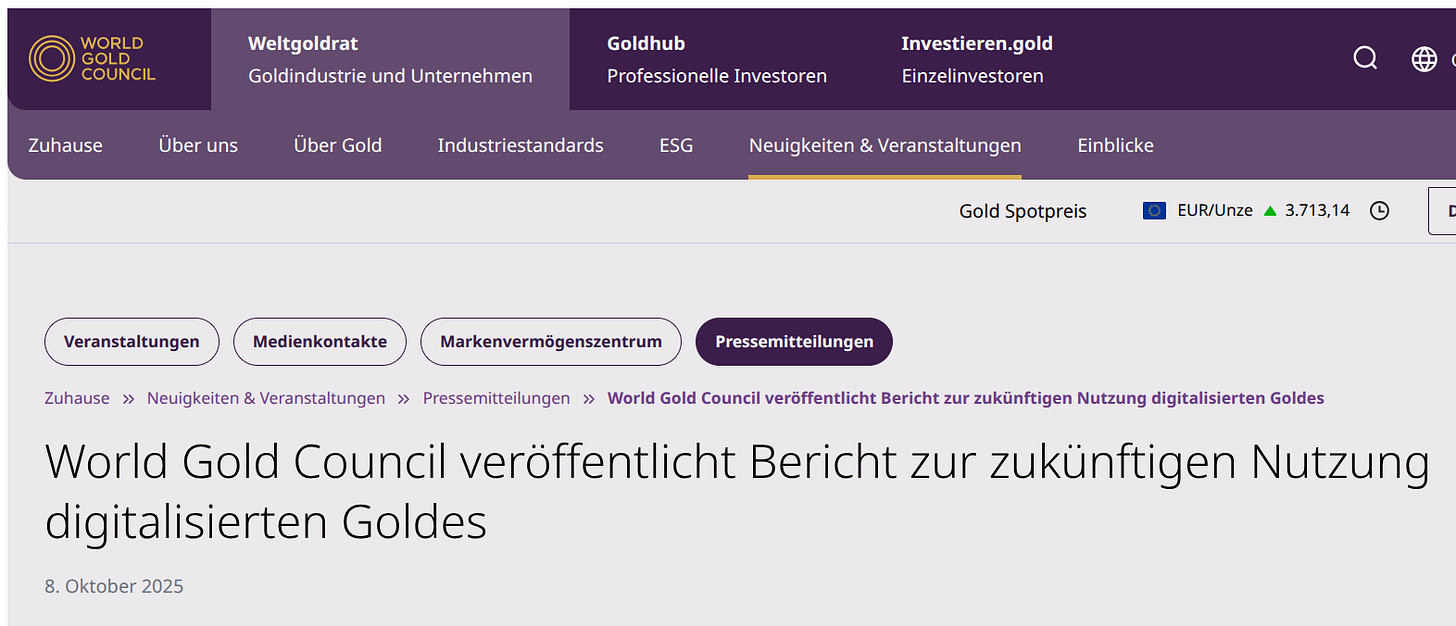Click the current article breadcrumb title

966,398
